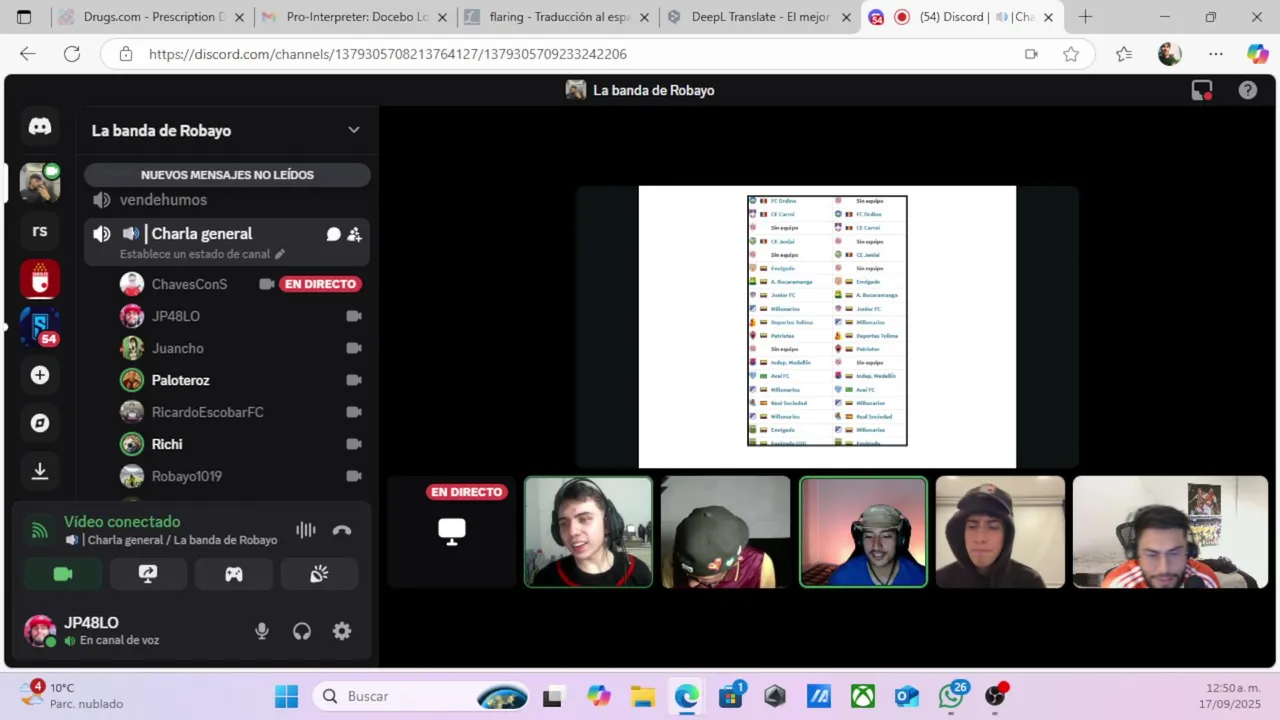The height and width of the screenshot is (720, 1280).
Task: Click taskbar Buscar search box
Action: (x=422, y=696)
